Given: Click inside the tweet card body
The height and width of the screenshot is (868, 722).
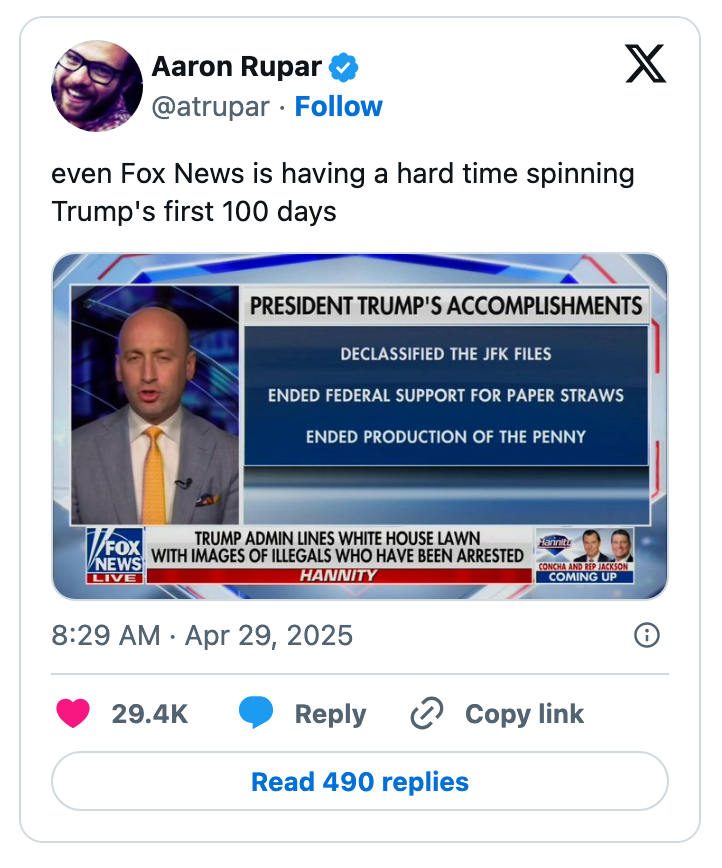Looking at the screenshot, I should point(360,430).
